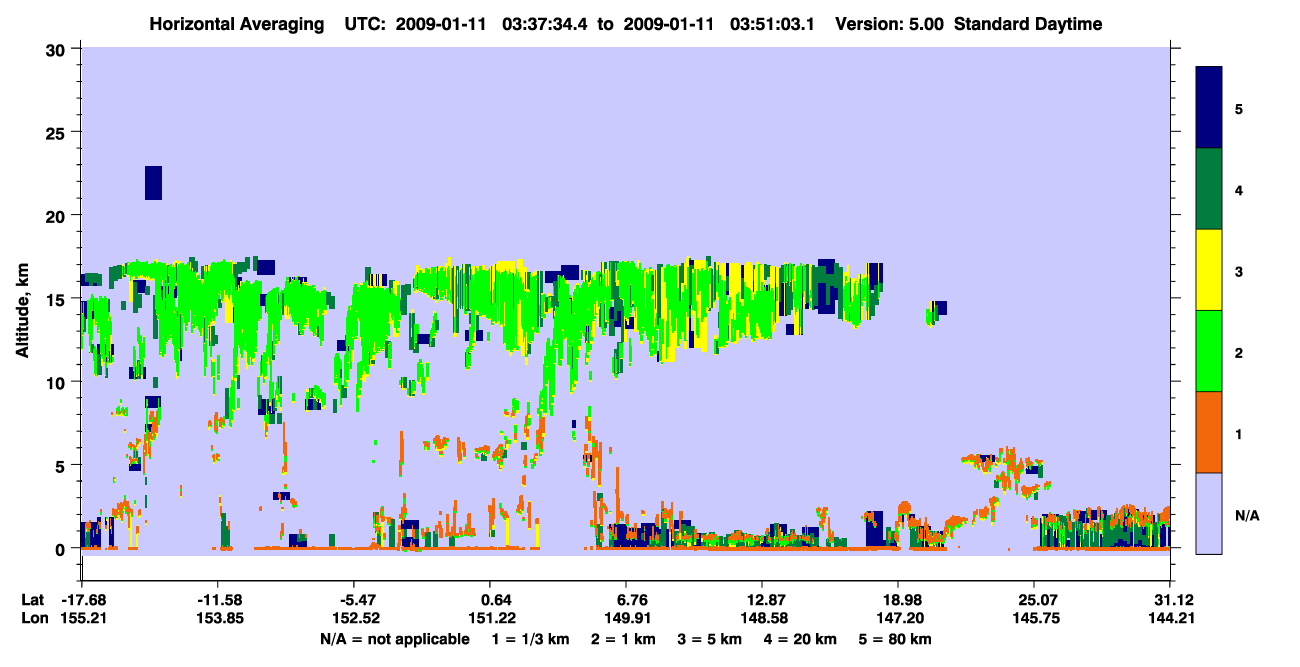
Task: Click the longitude label 144.21
Action: pos(1170,618)
